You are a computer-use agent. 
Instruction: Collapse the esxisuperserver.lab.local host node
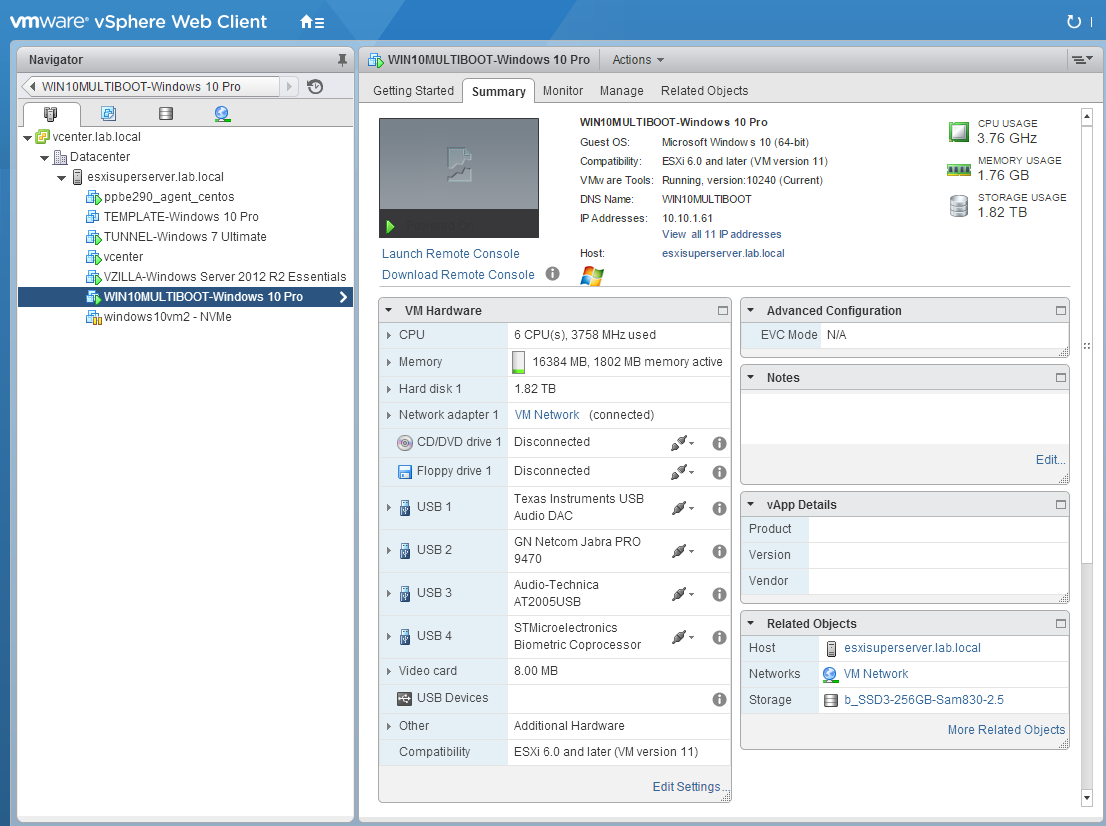pos(61,178)
